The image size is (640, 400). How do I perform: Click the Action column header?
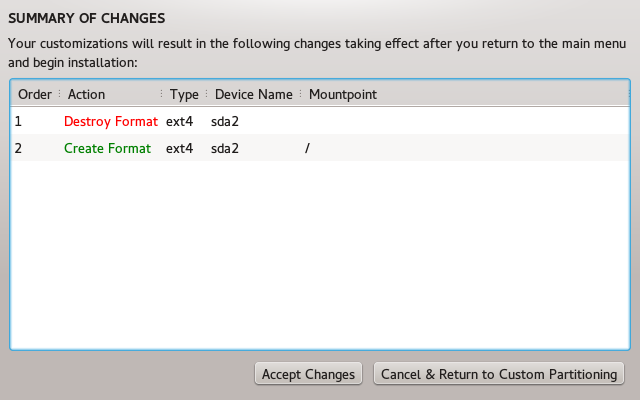[87, 95]
